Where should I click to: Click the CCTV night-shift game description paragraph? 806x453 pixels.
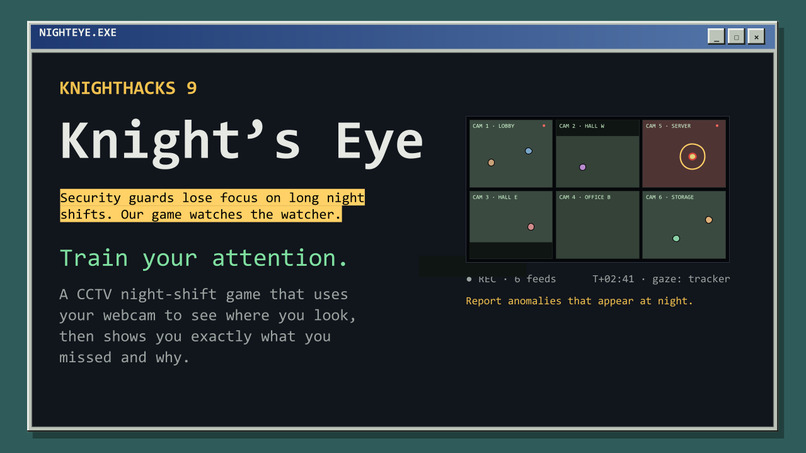[208, 325]
